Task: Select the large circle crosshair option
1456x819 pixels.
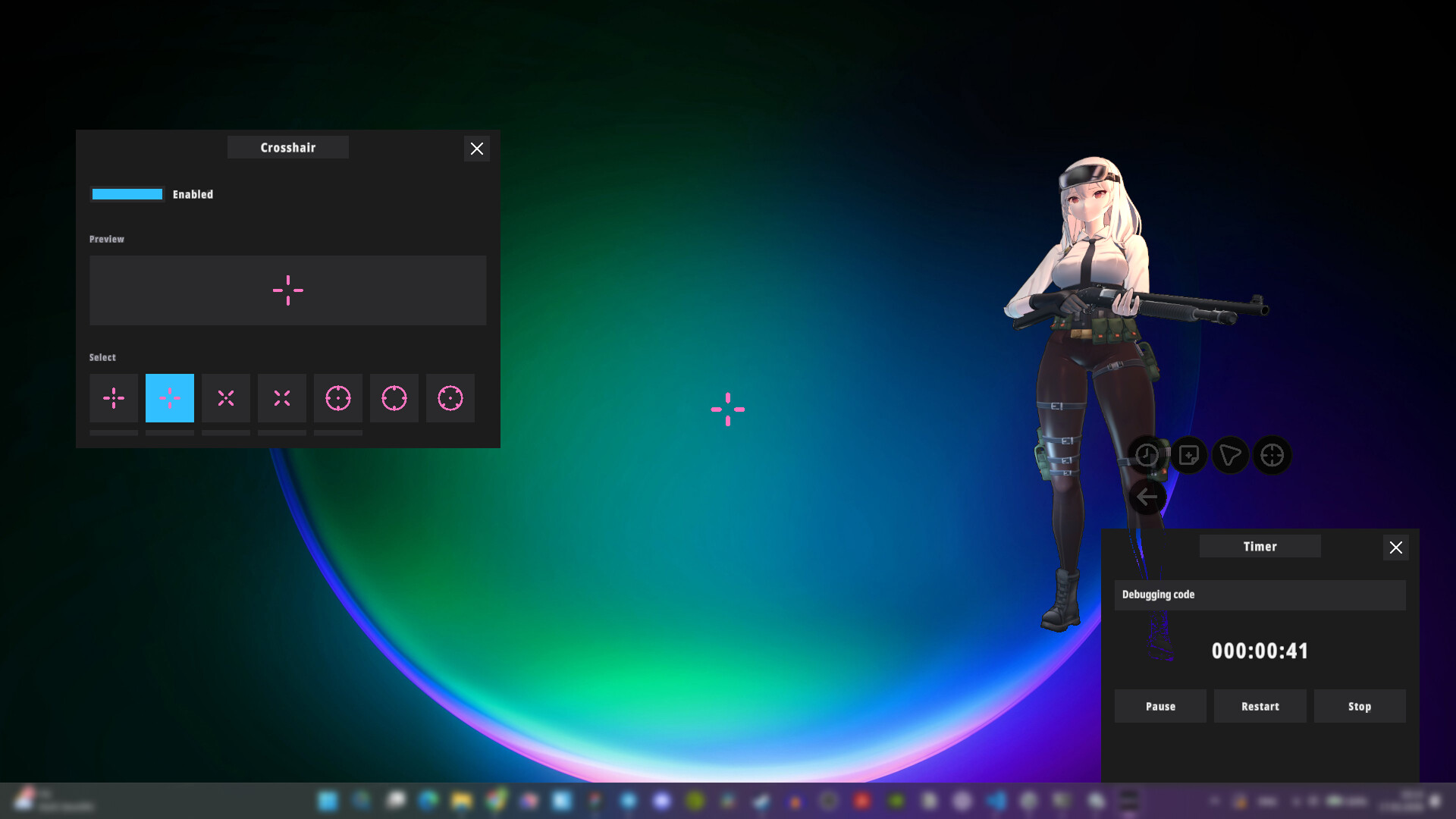Action: pos(394,397)
